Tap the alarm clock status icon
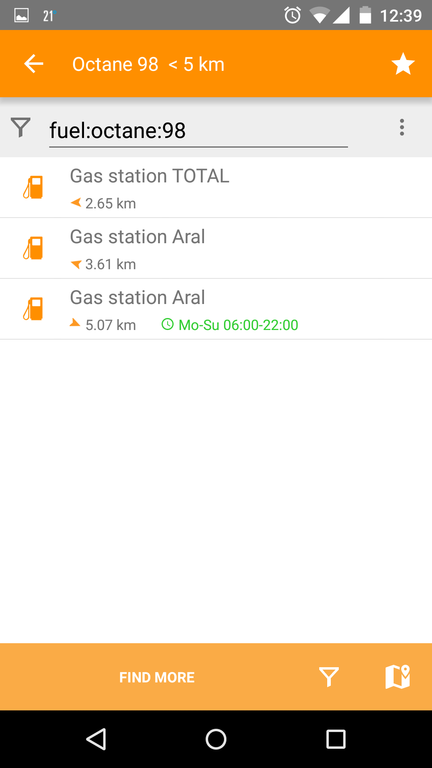432x768 pixels. tap(292, 16)
